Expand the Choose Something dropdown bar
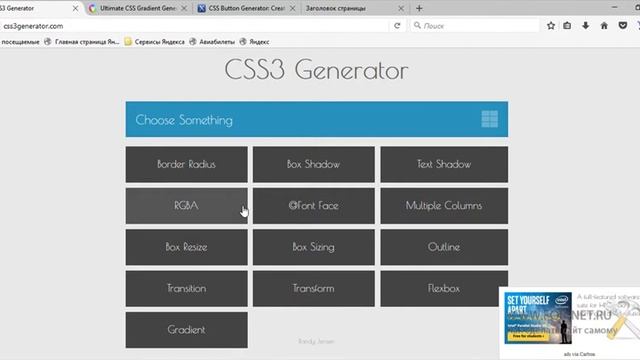The image size is (640, 360). [x=317, y=119]
